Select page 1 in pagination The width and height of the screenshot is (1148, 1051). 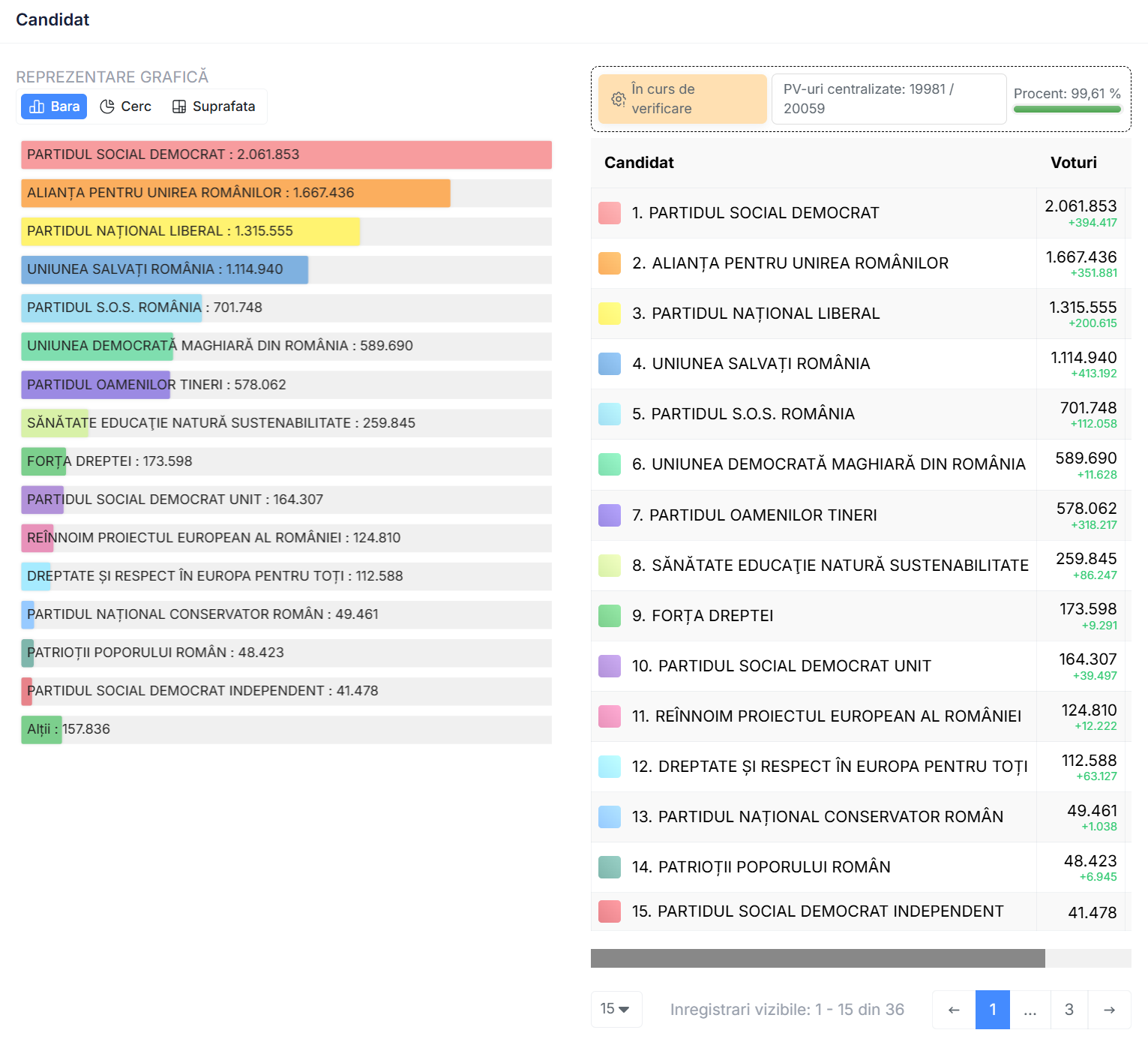pos(992,1010)
